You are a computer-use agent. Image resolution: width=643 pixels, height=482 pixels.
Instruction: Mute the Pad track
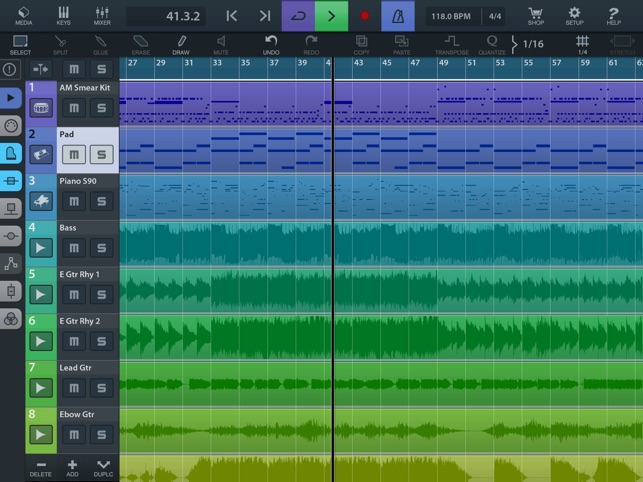tap(73, 155)
